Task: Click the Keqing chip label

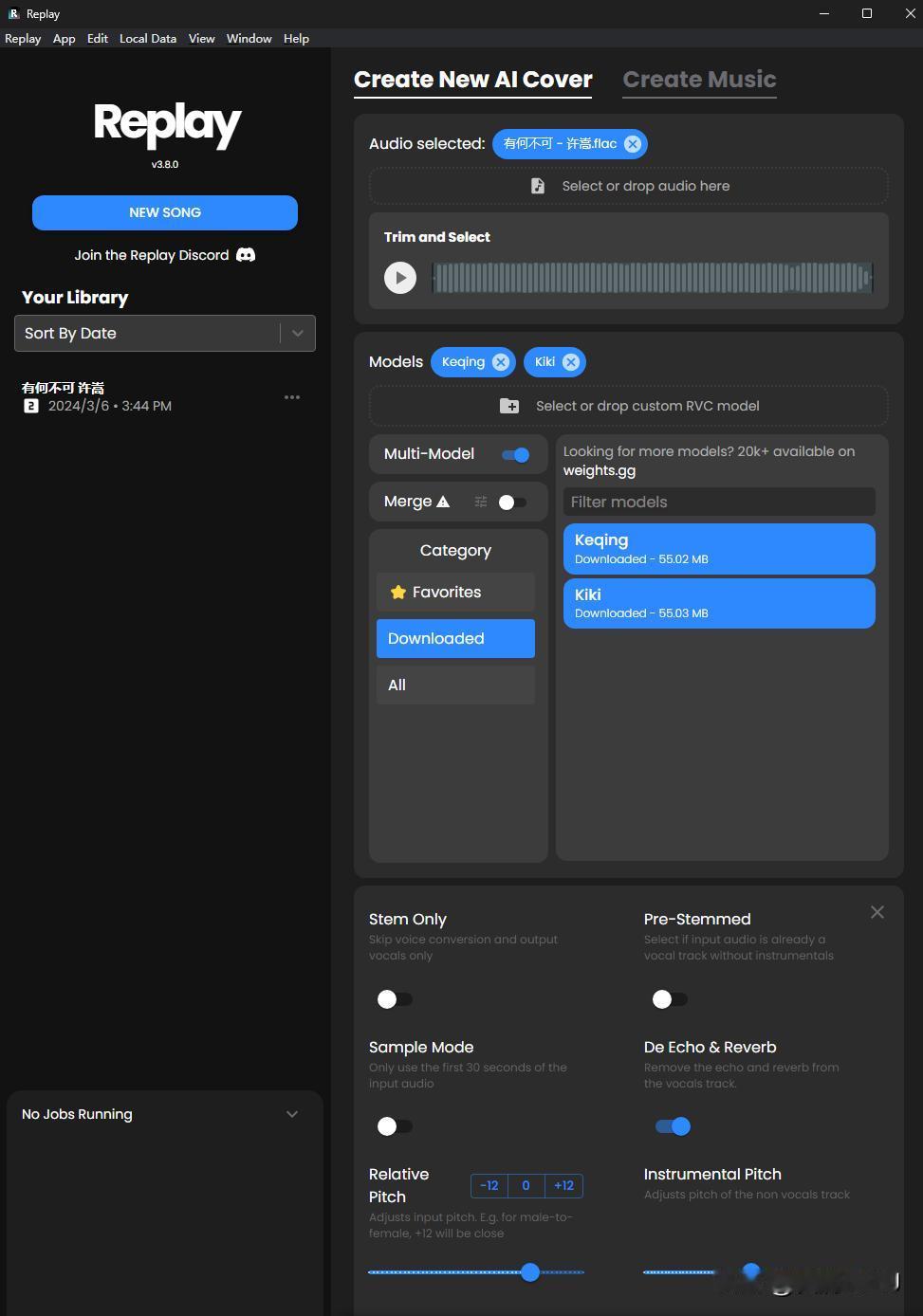Action: click(463, 362)
